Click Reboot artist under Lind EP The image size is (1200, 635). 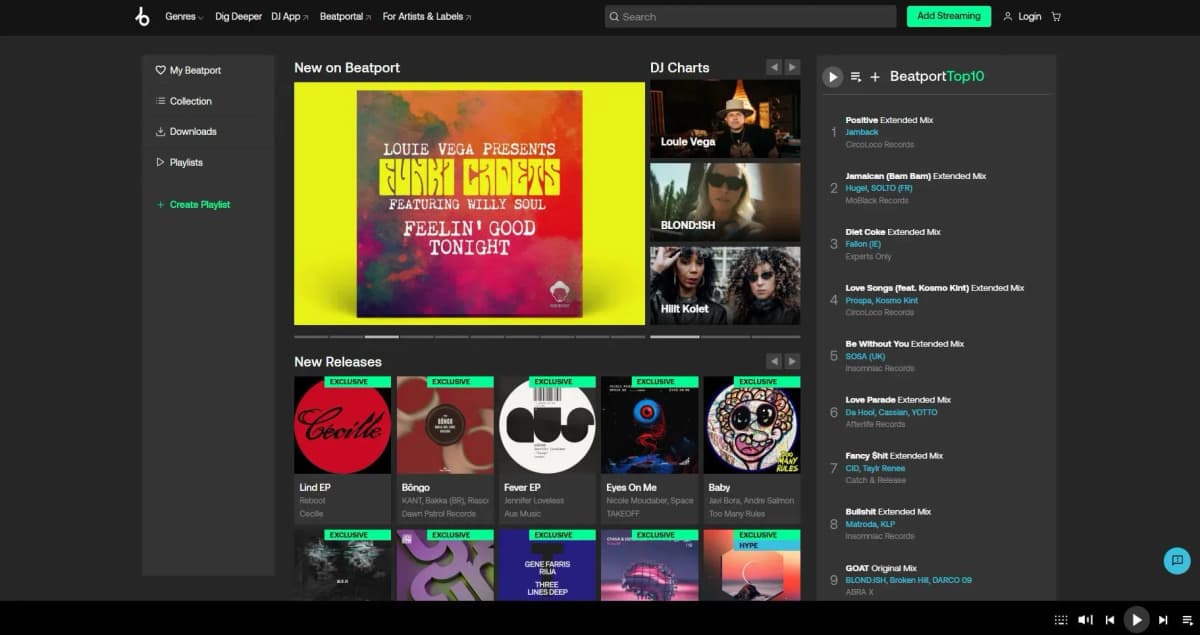point(313,501)
